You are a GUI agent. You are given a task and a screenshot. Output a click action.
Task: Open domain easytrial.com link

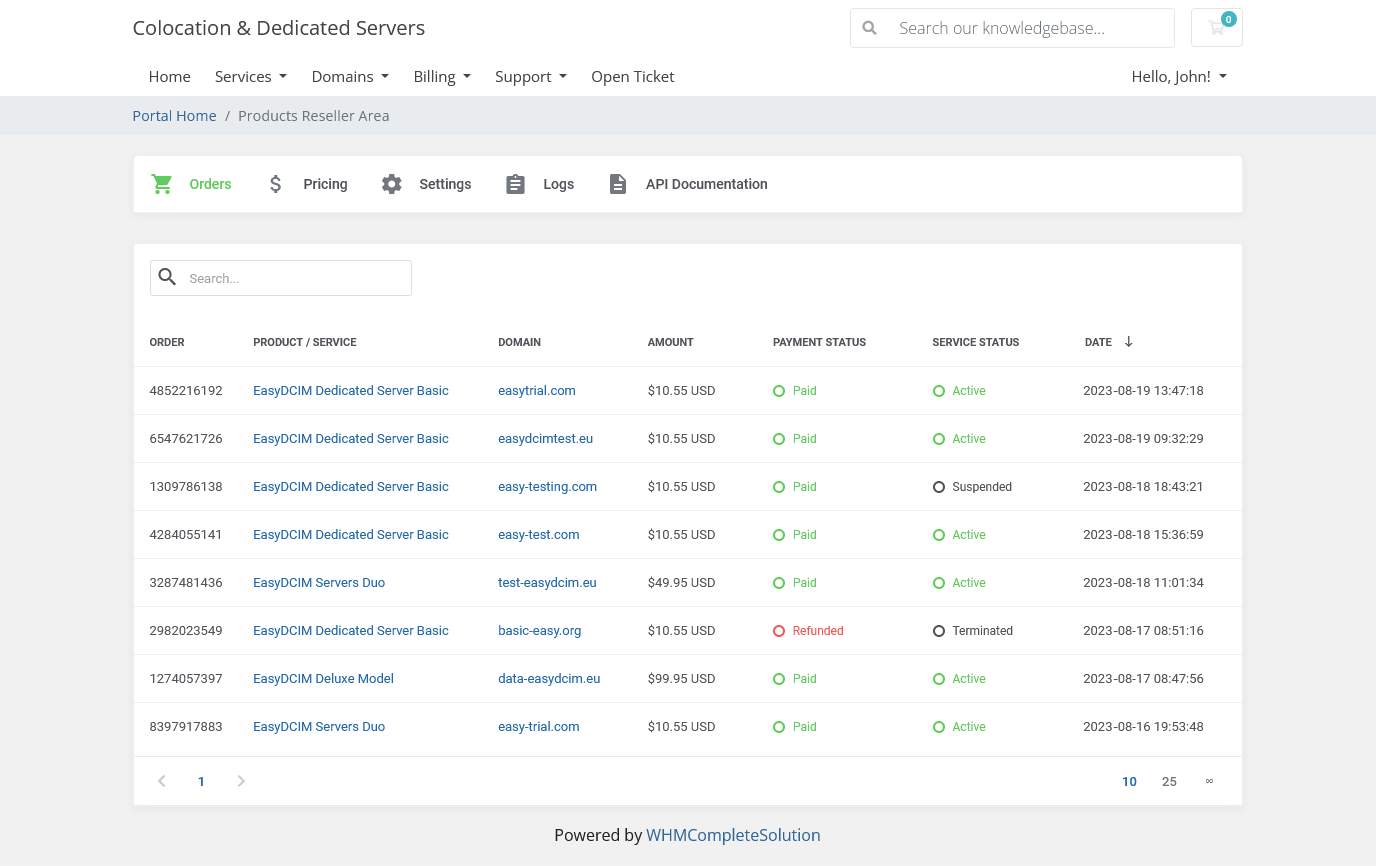[x=537, y=391]
